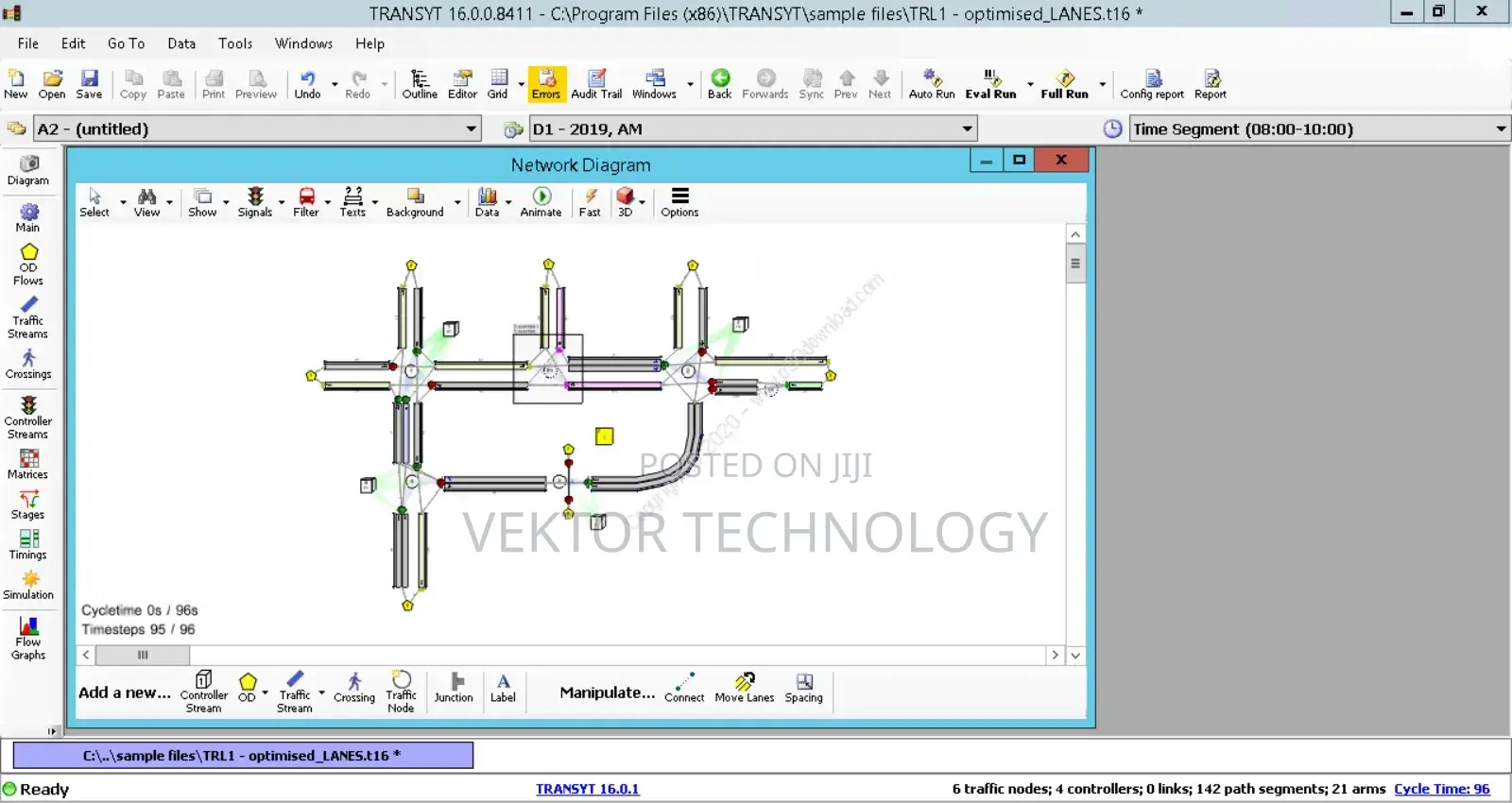Viewport: 1512px width, 803px height.
Task: Open the Tools menu
Action: pos(235,43)
